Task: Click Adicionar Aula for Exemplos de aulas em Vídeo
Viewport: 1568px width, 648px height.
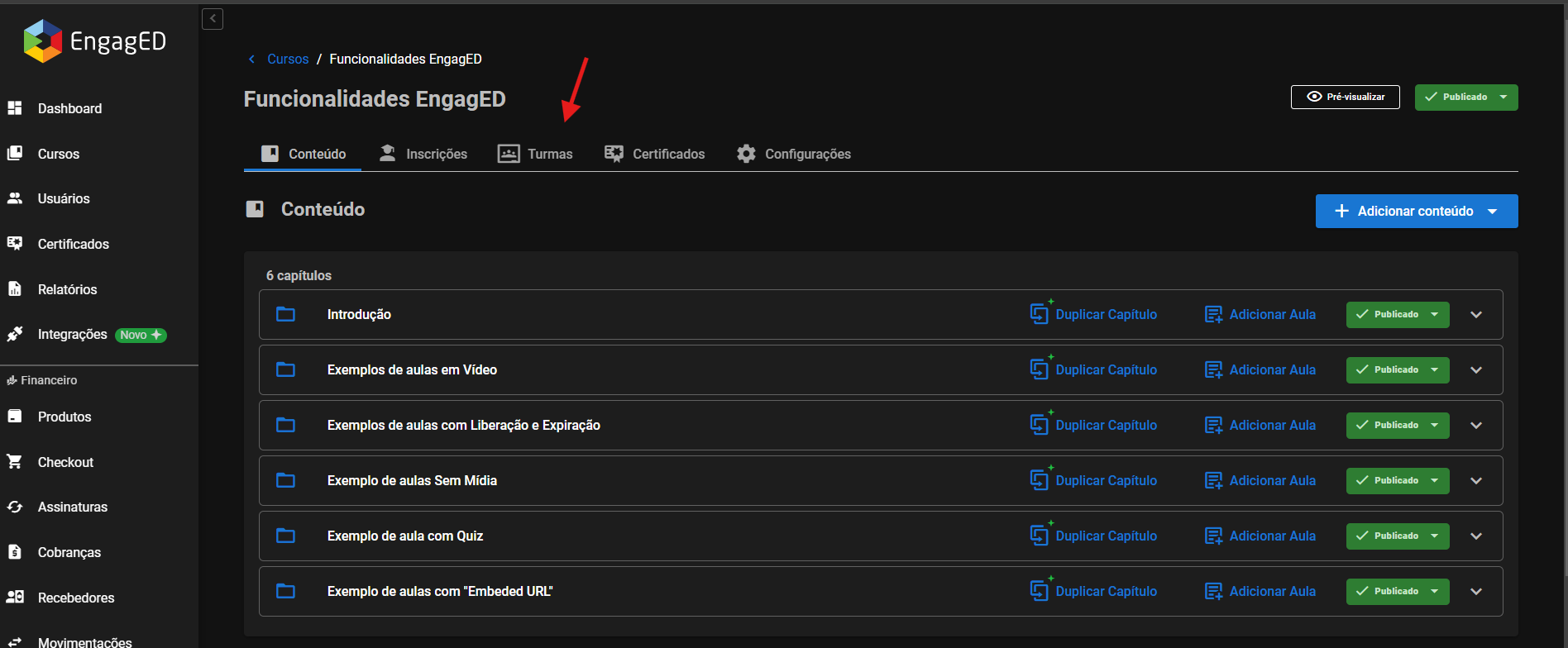Action: click(x=1260, y=369)
